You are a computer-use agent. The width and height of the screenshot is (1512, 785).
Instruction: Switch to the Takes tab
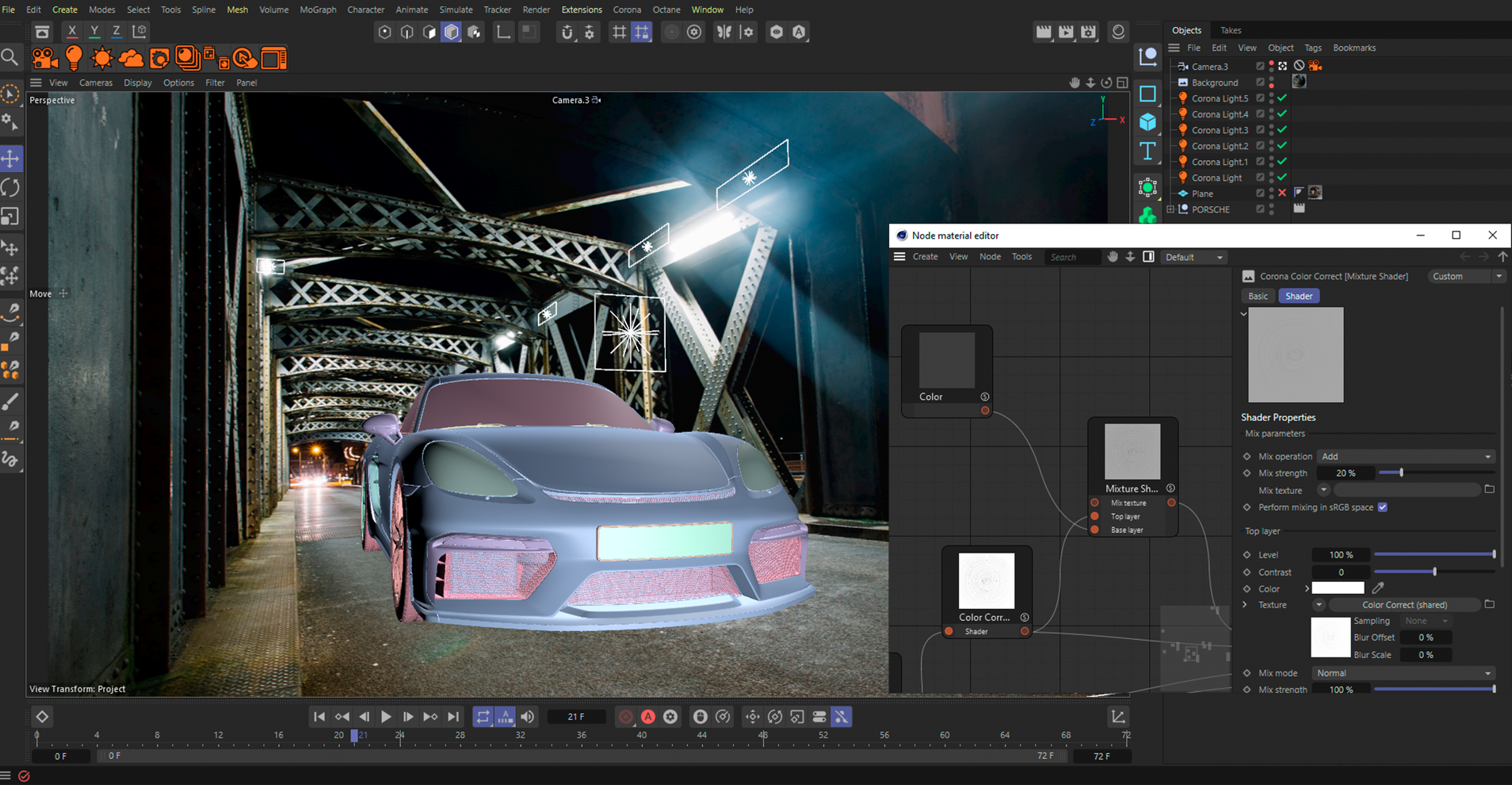click(x=1231, y=30)
